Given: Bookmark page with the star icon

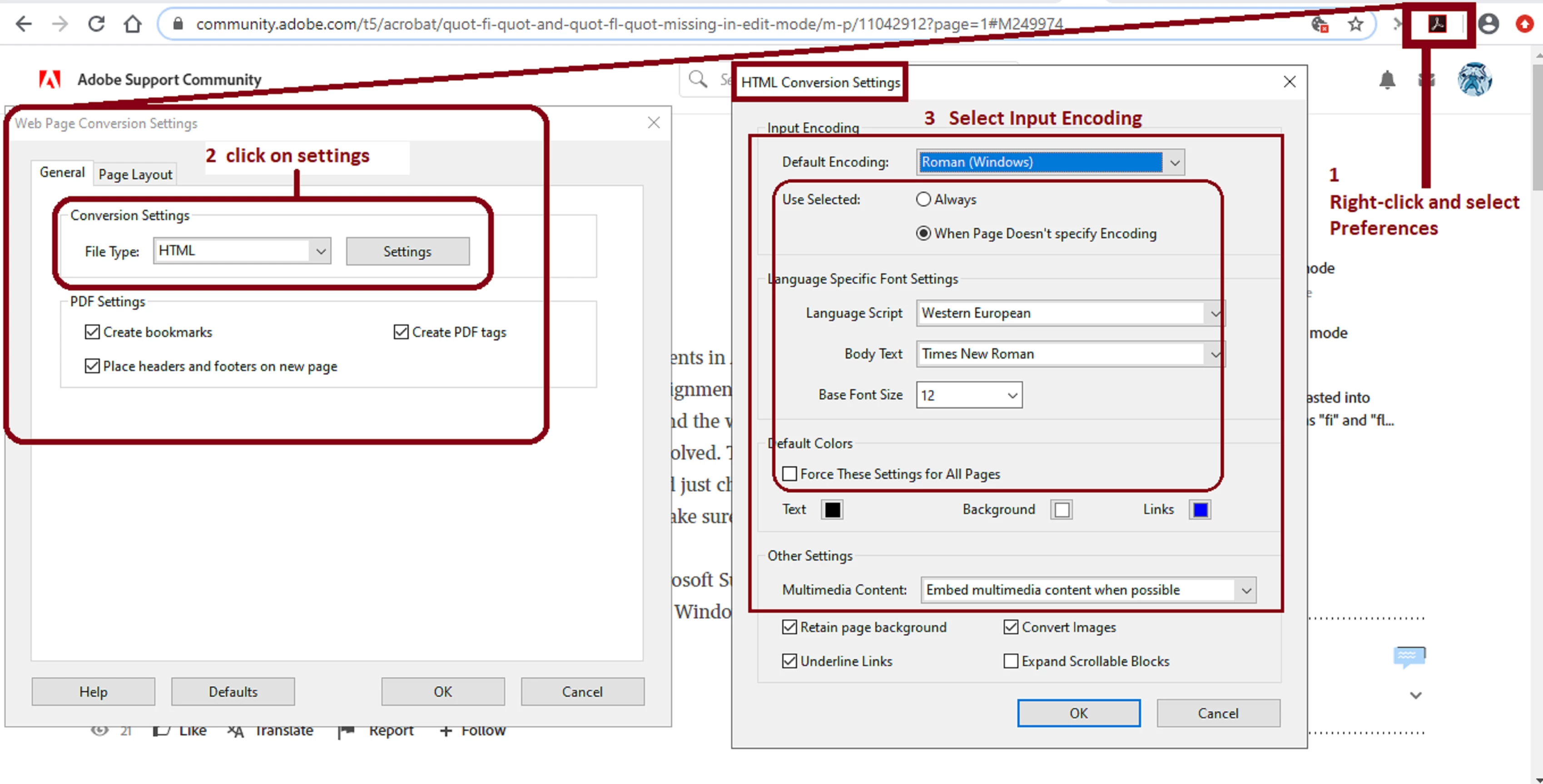Looking at the screenshot, I should click(x=1355, y=24).
